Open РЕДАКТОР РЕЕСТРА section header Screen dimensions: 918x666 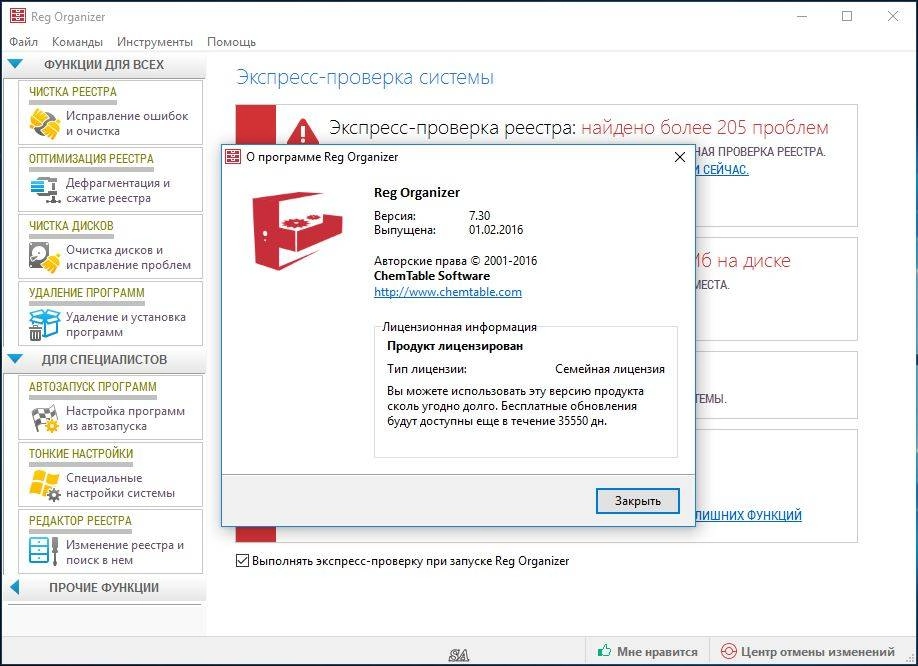point(80,520)
